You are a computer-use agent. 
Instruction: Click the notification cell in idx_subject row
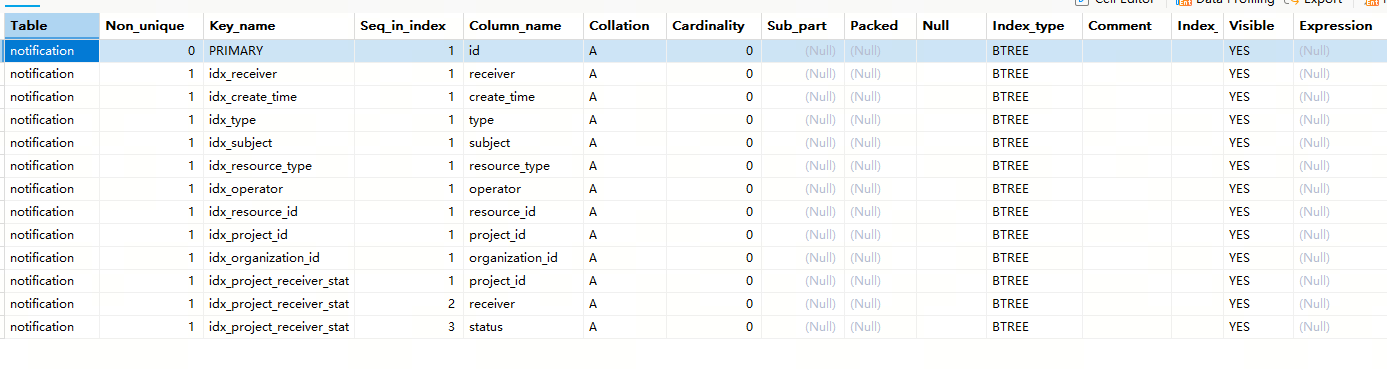tap(52, 142)
